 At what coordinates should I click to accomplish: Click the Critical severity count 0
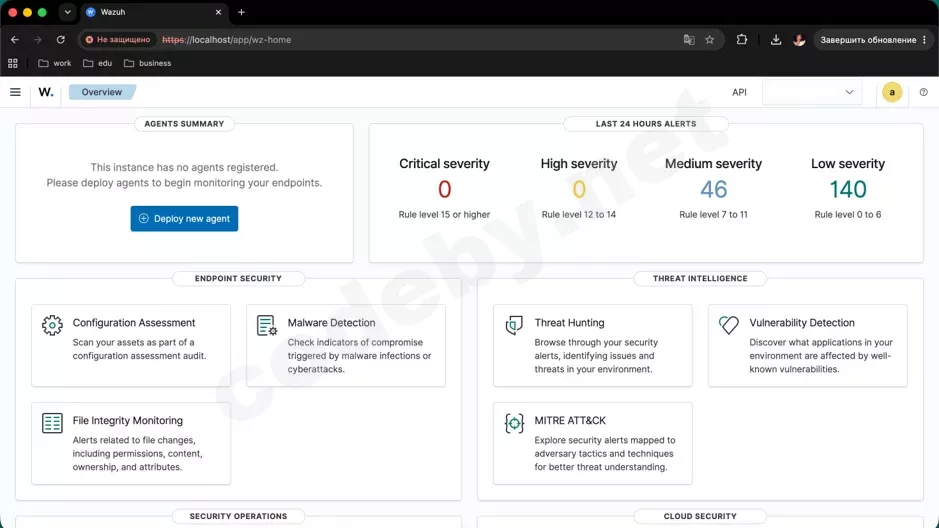tap(444, 189)
